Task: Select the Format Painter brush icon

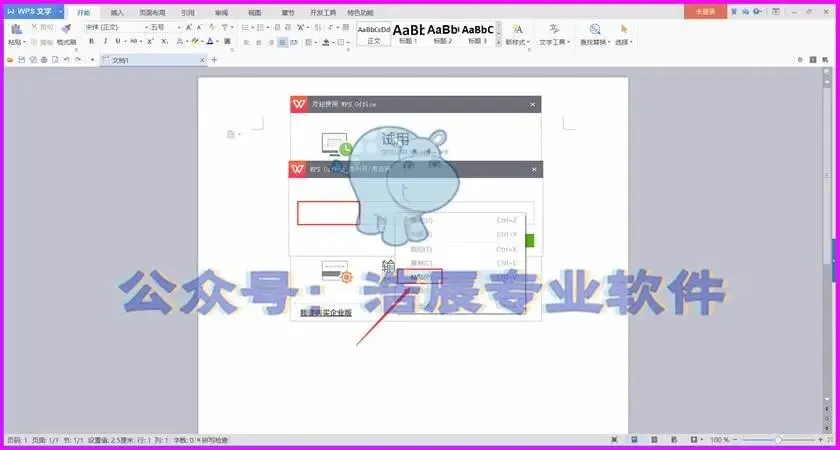Action: tap(66, 28)
